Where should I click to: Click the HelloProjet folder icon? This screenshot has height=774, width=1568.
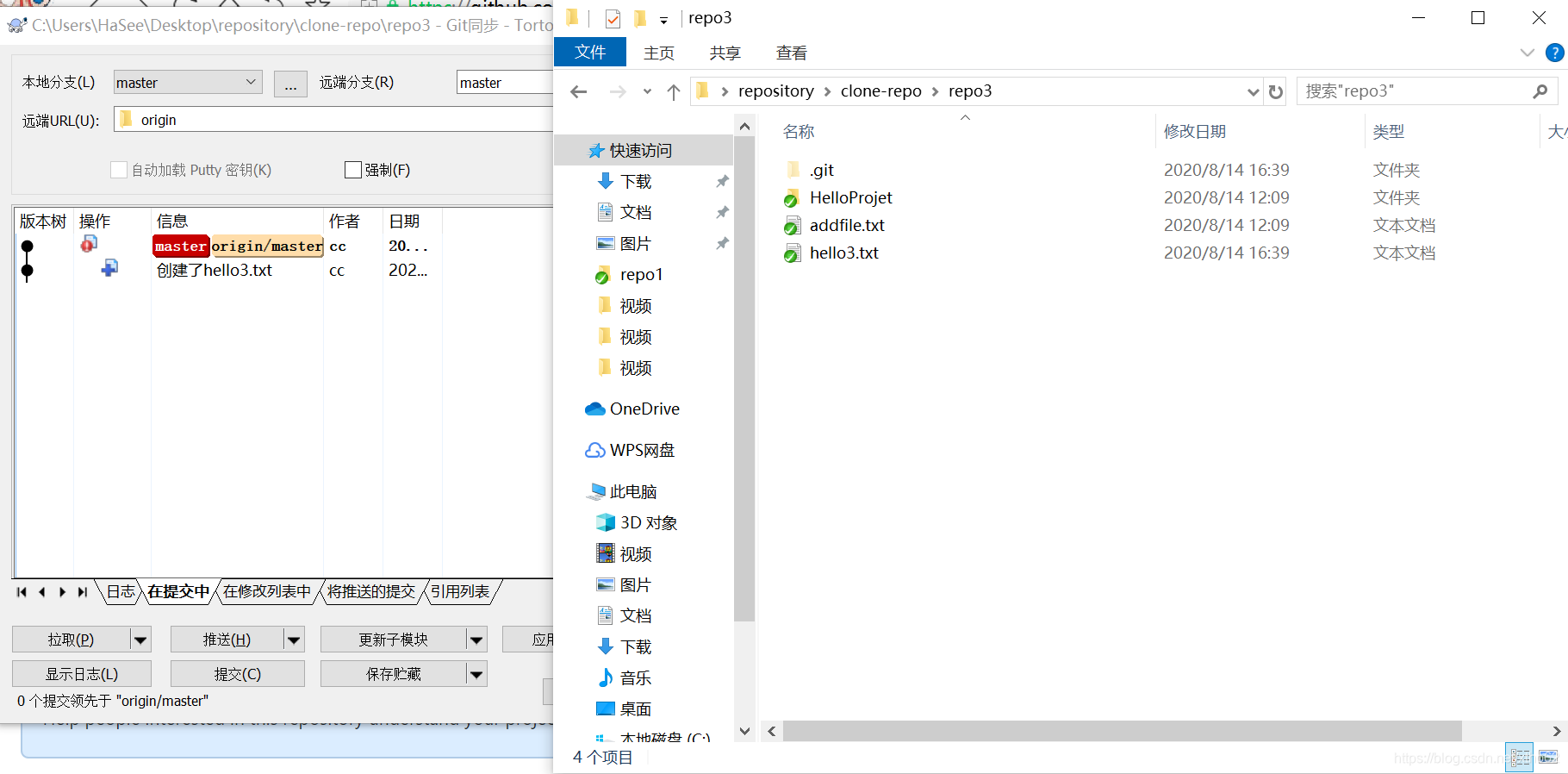pos(792,198)
